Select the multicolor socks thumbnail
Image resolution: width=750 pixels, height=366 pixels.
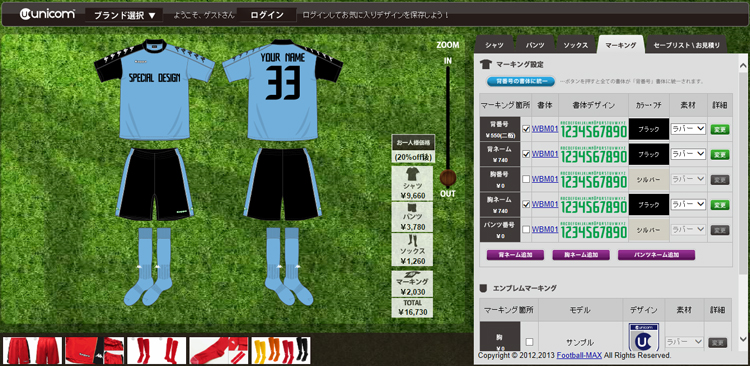281,350
